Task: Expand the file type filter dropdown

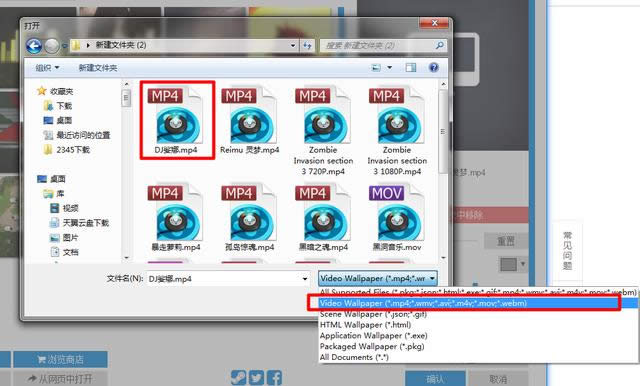Action: [378, 278]
